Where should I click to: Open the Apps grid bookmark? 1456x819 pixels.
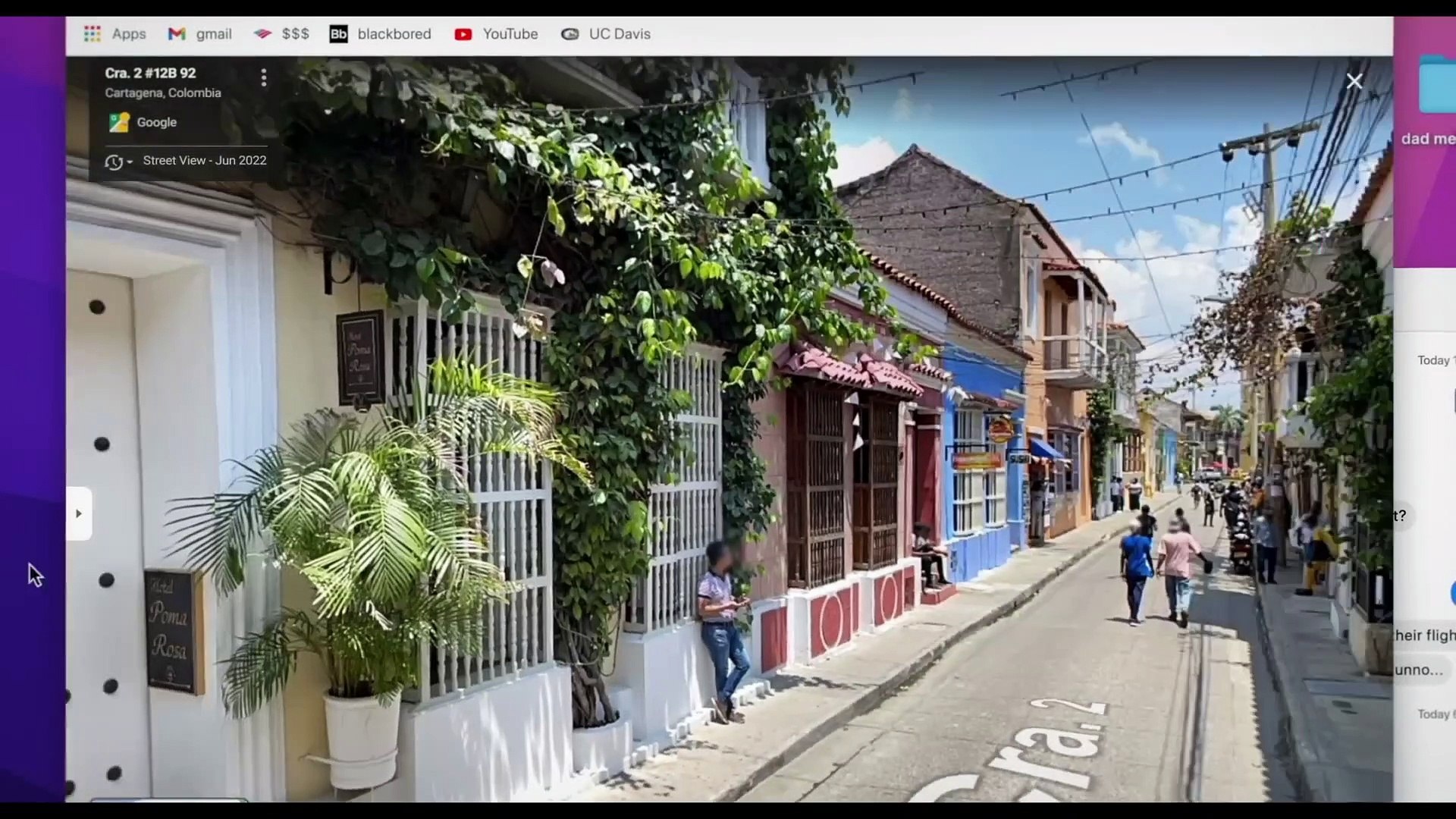115,34
